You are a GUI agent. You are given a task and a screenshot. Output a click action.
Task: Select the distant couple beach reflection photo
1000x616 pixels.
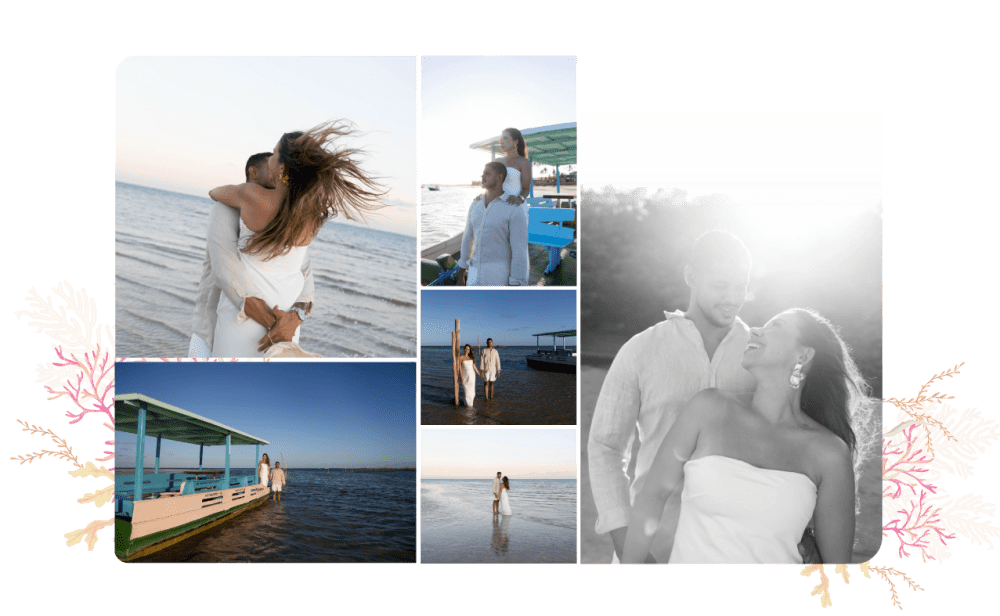[x=498, y=495]
